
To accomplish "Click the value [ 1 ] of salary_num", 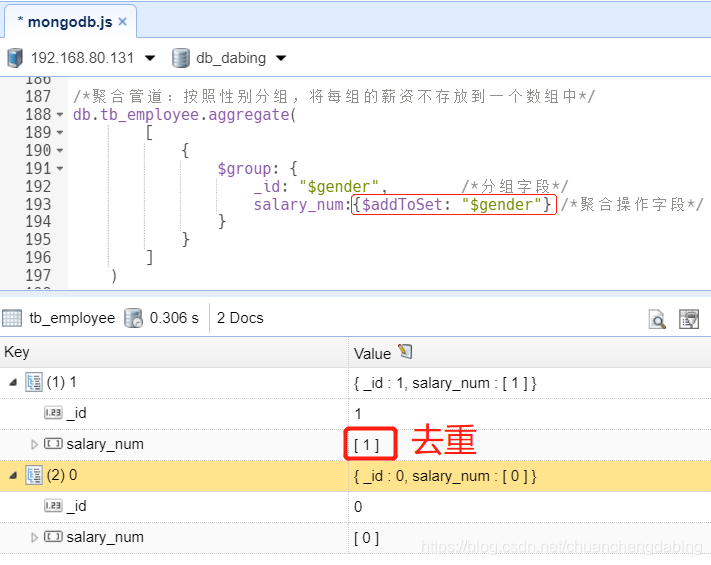I will click(366, 445).
